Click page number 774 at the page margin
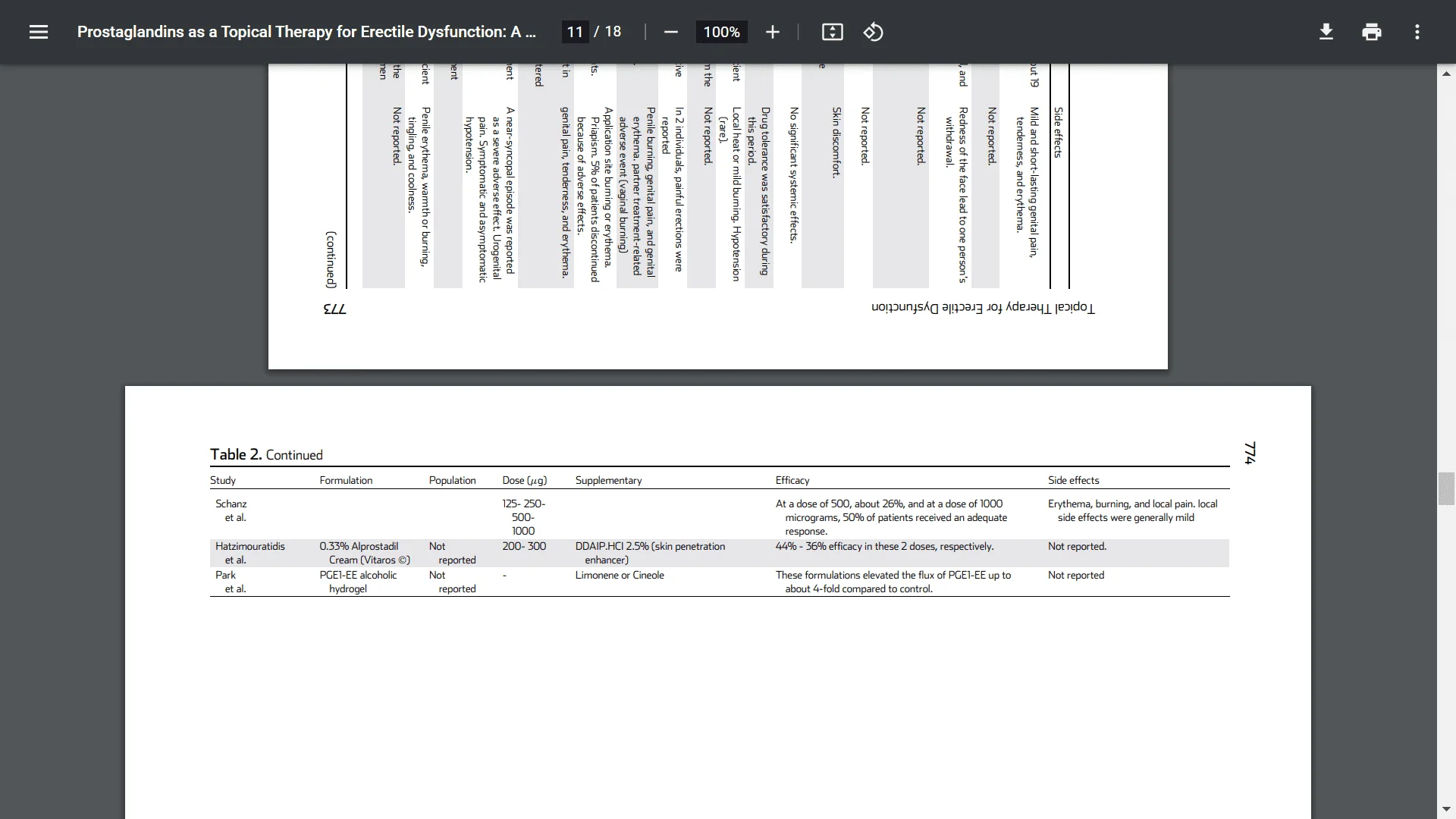The height and width of the screenshot is (819, 1456). click(1250, 453)
